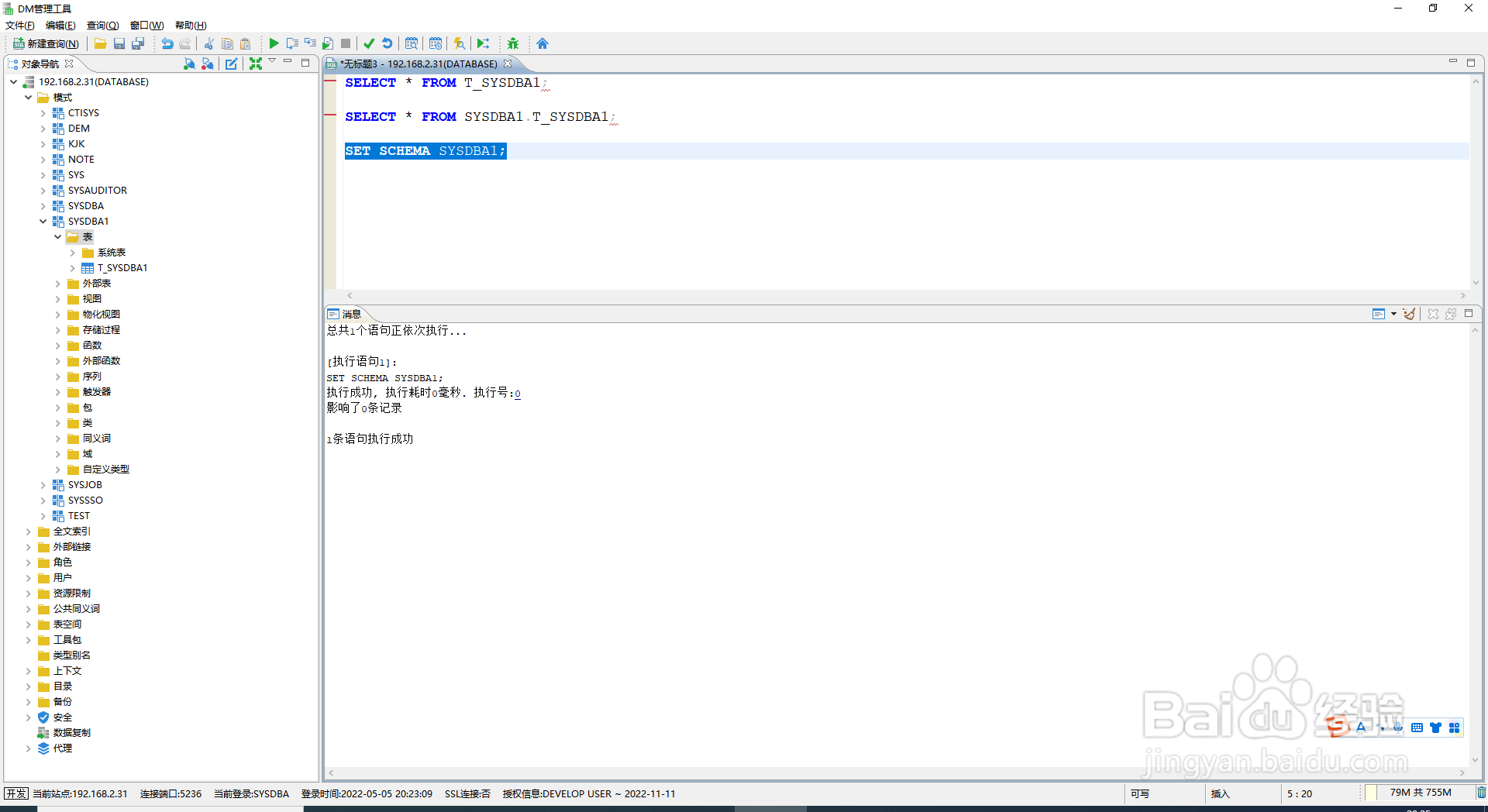Collapse the 表 tables folder
This screenshot has width=1488, height=812.
(57, 237)
